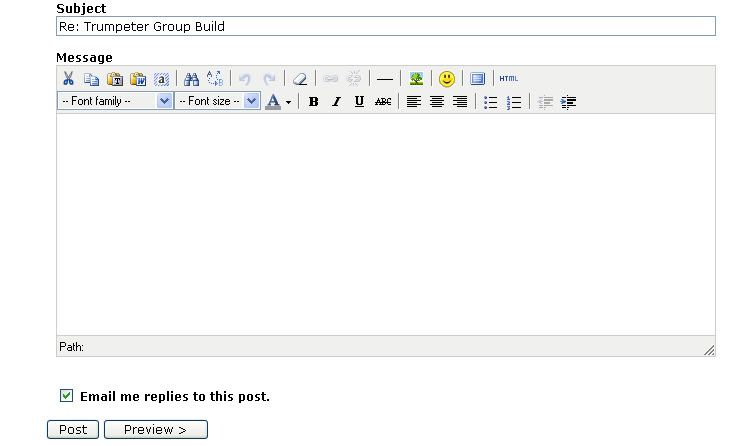Click the eraser Remove Formatting icon

click(300, 79)
